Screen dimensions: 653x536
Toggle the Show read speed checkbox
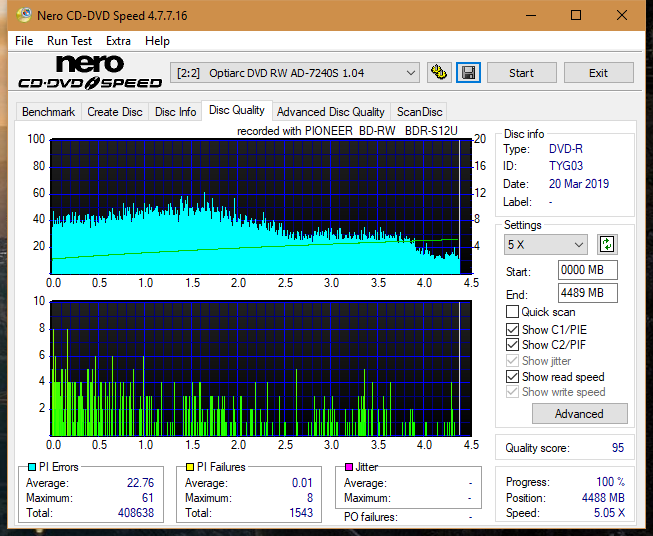tap(512, 376)
